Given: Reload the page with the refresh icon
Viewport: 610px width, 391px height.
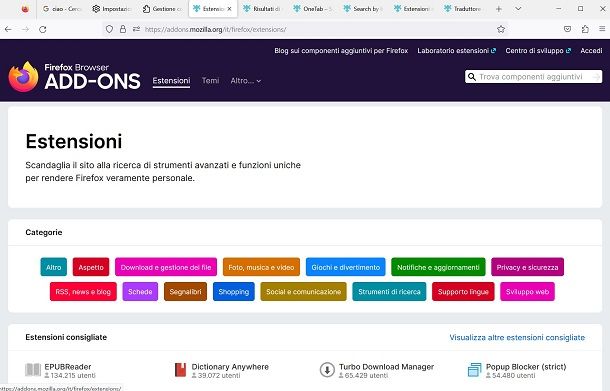Looking at the screenshot, I should tap(43, 29).
